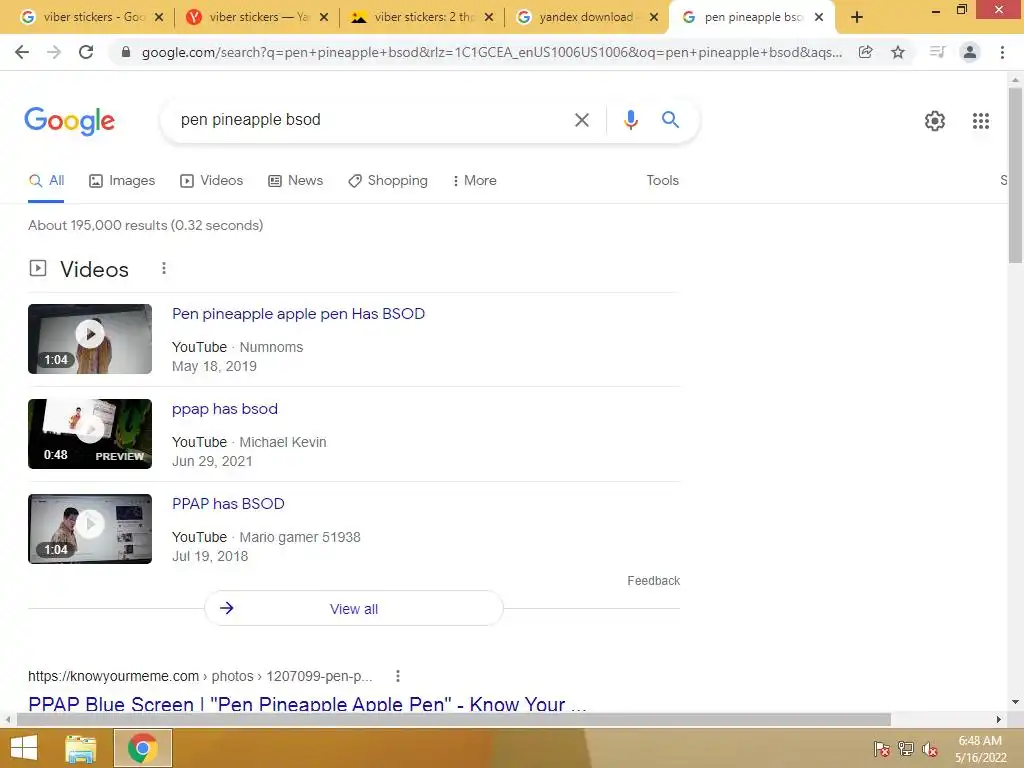Select the All search filter
This screenshot has width=1024, height=768.
click(46, 181)
